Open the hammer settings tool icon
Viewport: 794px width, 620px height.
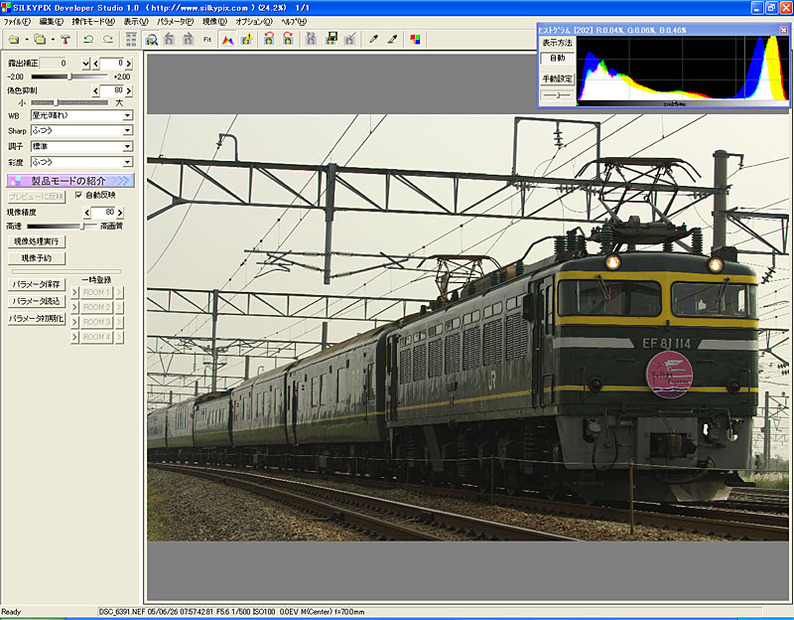click(65, 40)
